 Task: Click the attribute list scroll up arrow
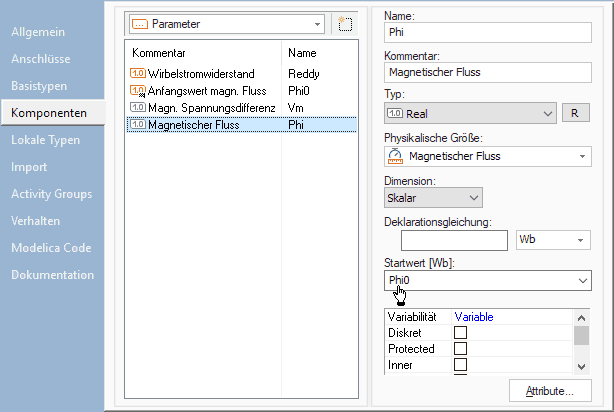pos(581,318)
